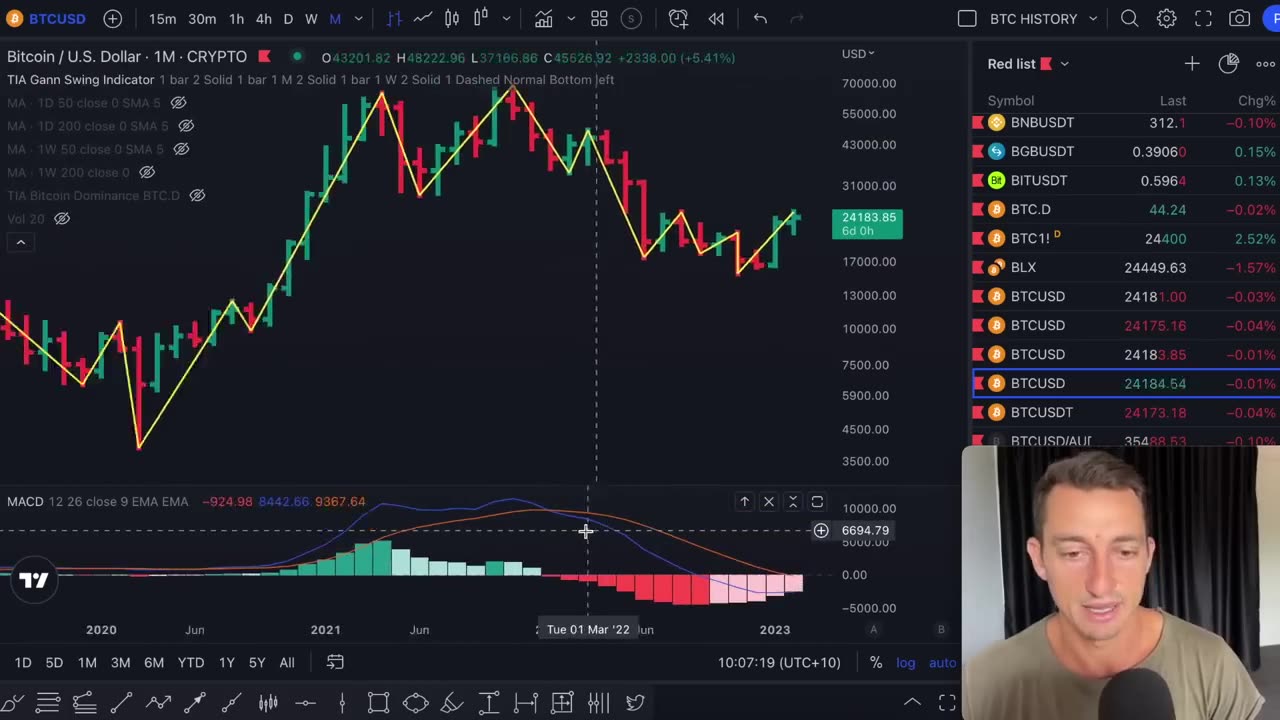The height and width of the screenshot is (720, 1280).
Task: Collapse the MACD pane
Action: click(x=793, y=502)
